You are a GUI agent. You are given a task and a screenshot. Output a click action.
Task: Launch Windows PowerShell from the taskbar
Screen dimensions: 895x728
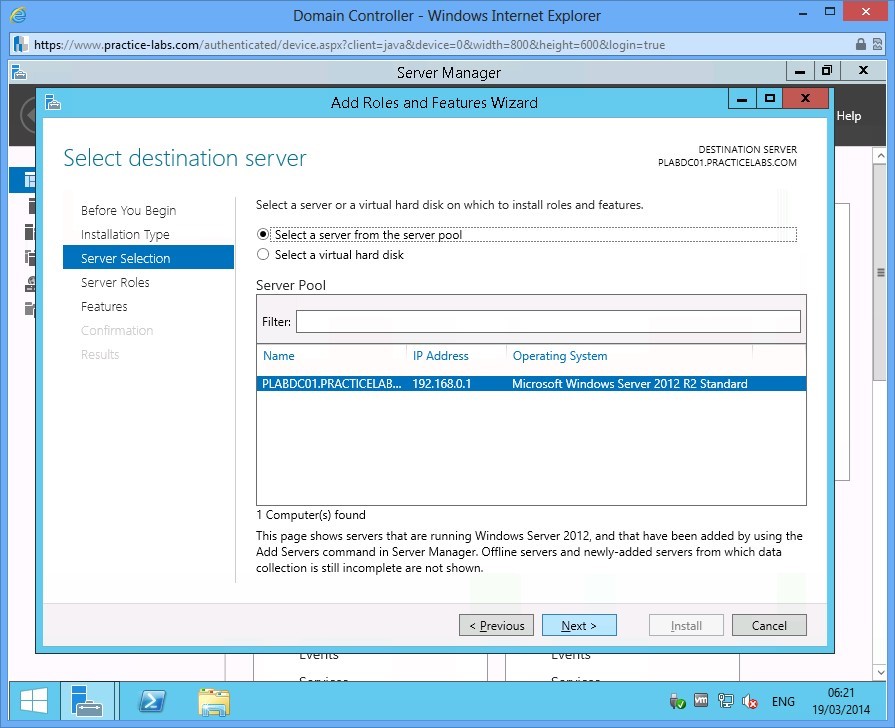(x=151, y=701)
